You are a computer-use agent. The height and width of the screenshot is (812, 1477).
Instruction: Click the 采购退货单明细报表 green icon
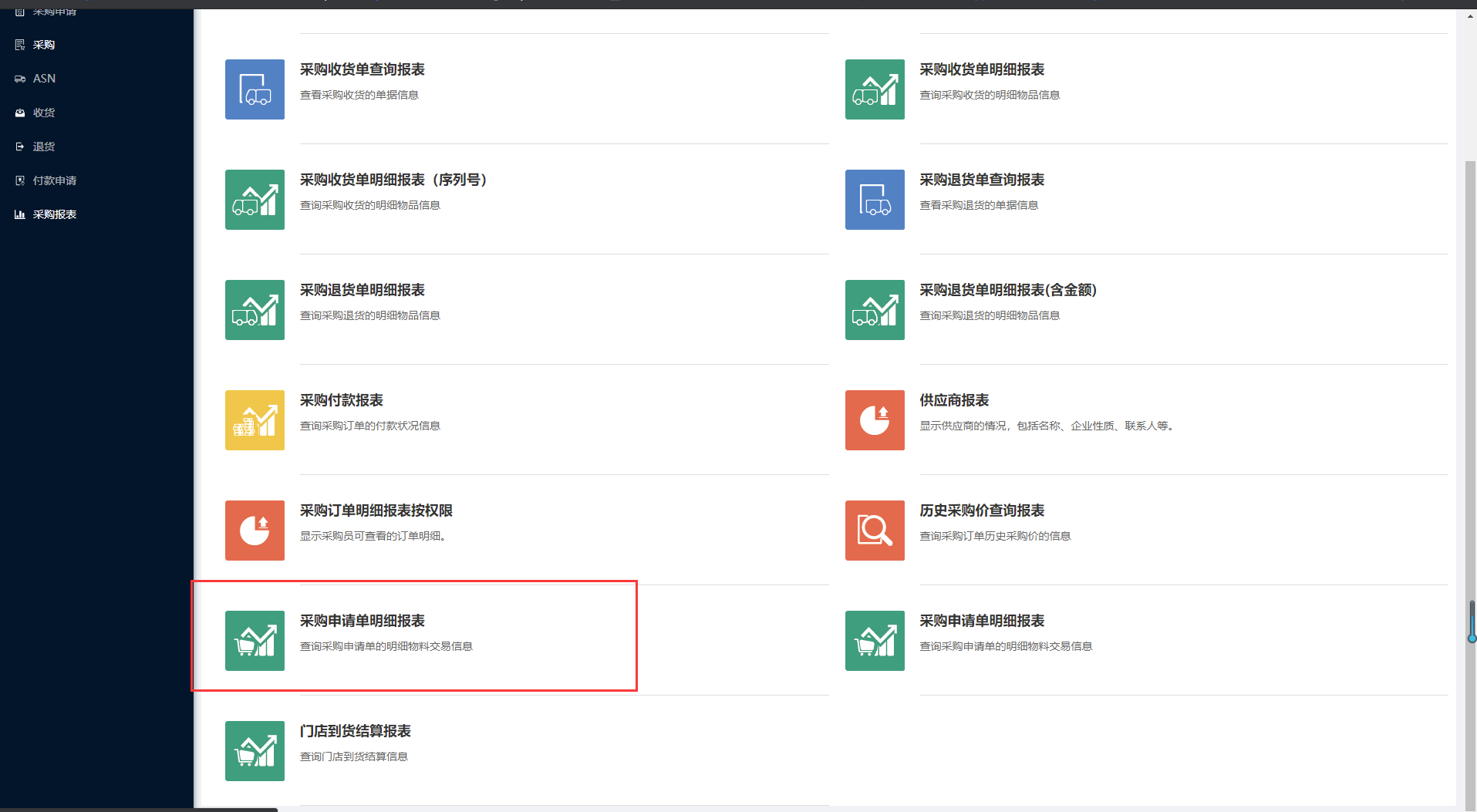255,310
